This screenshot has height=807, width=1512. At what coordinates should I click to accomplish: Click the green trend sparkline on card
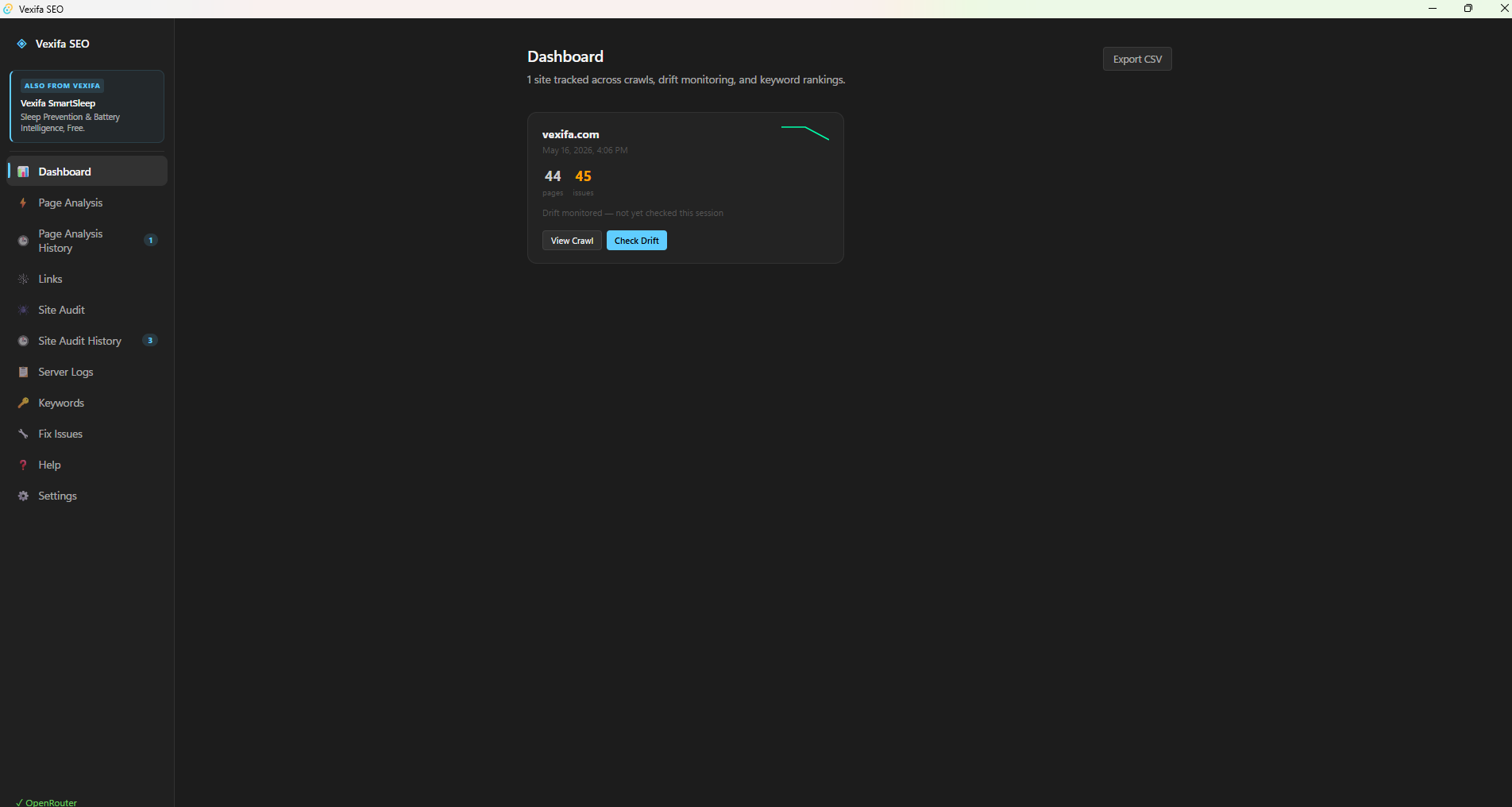pos(805,133)
